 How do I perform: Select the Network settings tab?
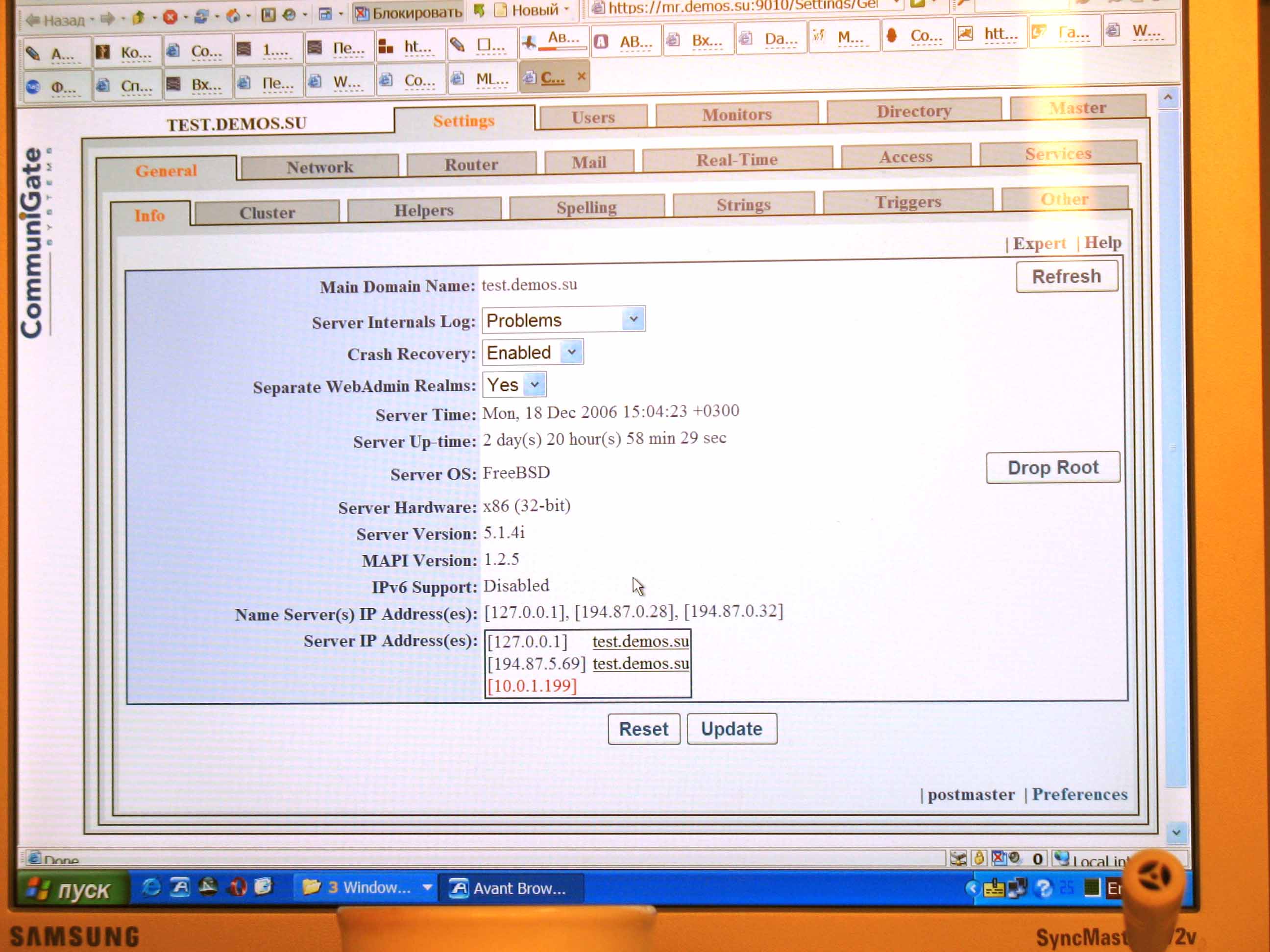[320, 167]
